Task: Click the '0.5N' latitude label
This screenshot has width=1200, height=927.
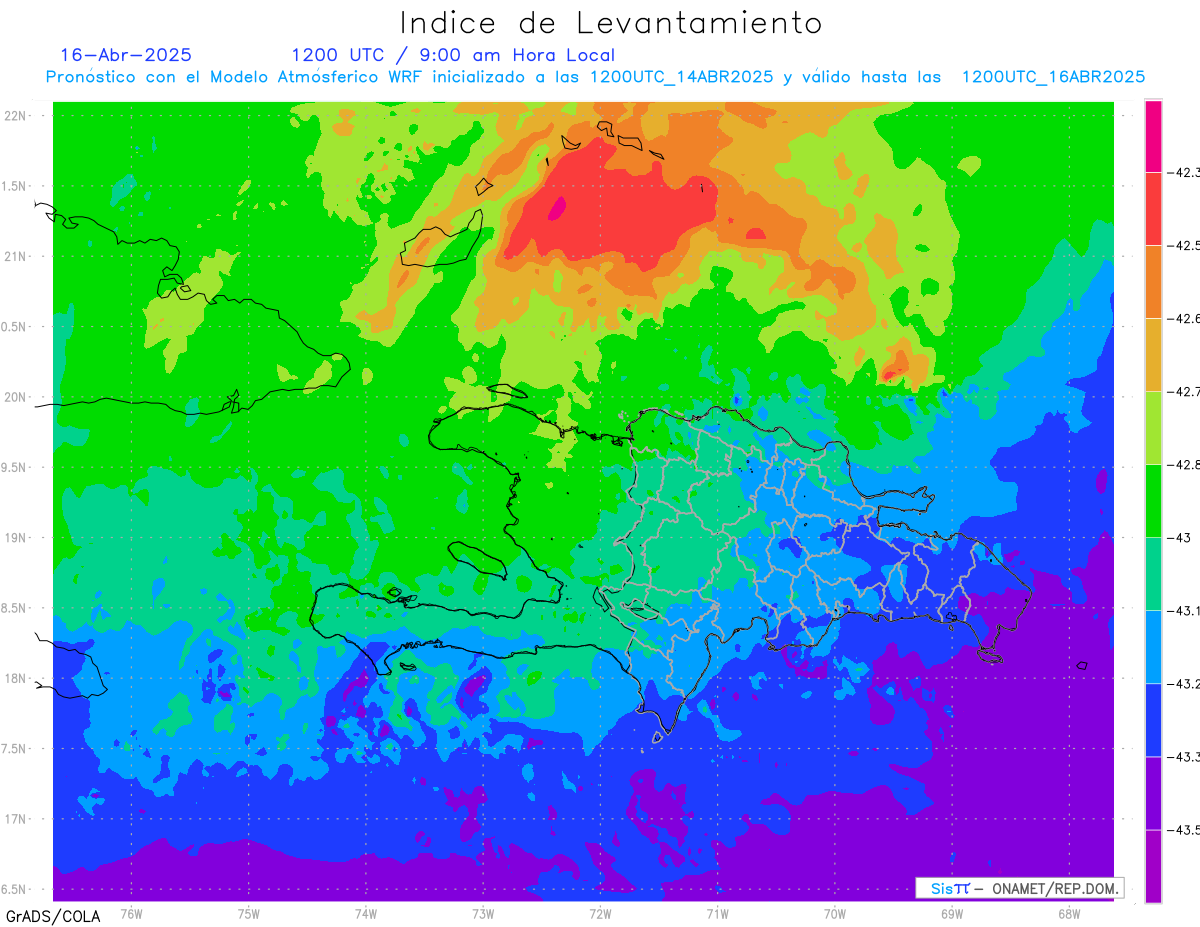Action: 15,326
